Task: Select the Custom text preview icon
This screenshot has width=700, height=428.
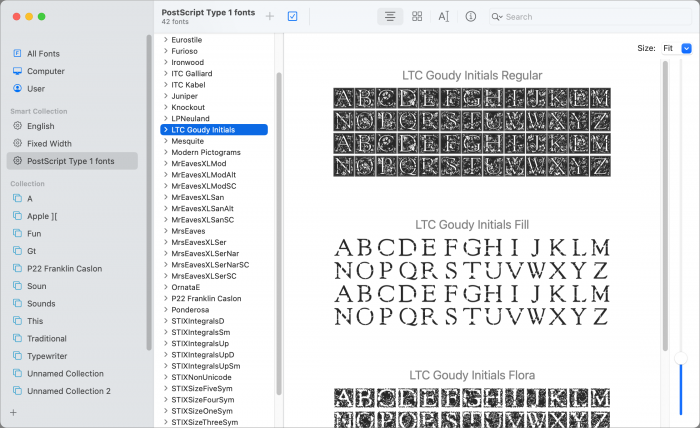Action: (x=444, y=17)
